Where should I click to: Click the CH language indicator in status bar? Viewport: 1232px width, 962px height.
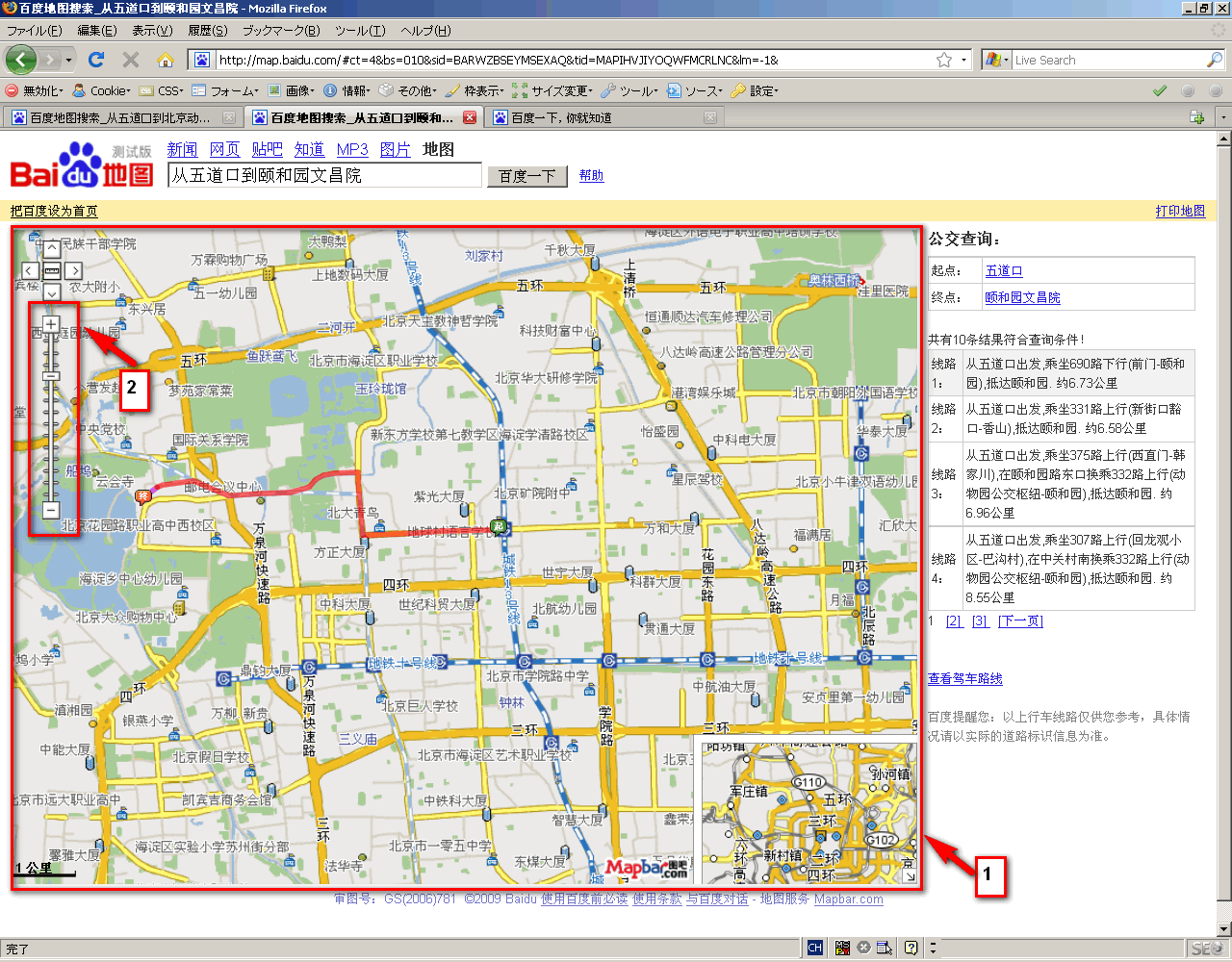pyautogui.click(x=815, y=948)
